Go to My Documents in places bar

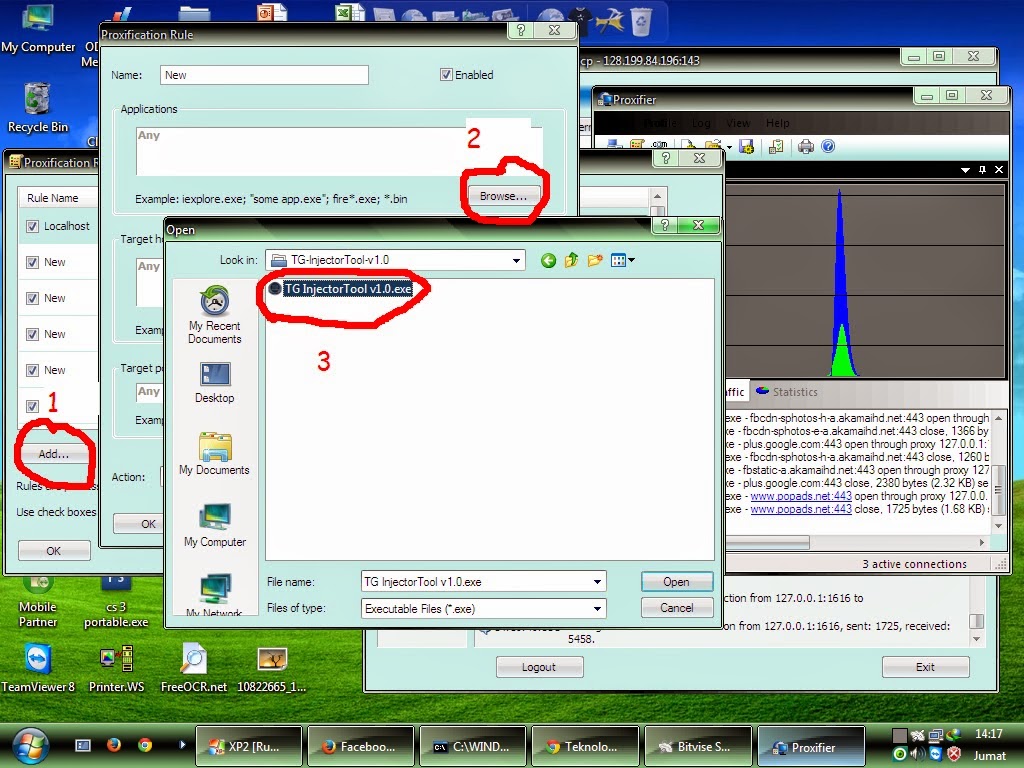point(214,454)
